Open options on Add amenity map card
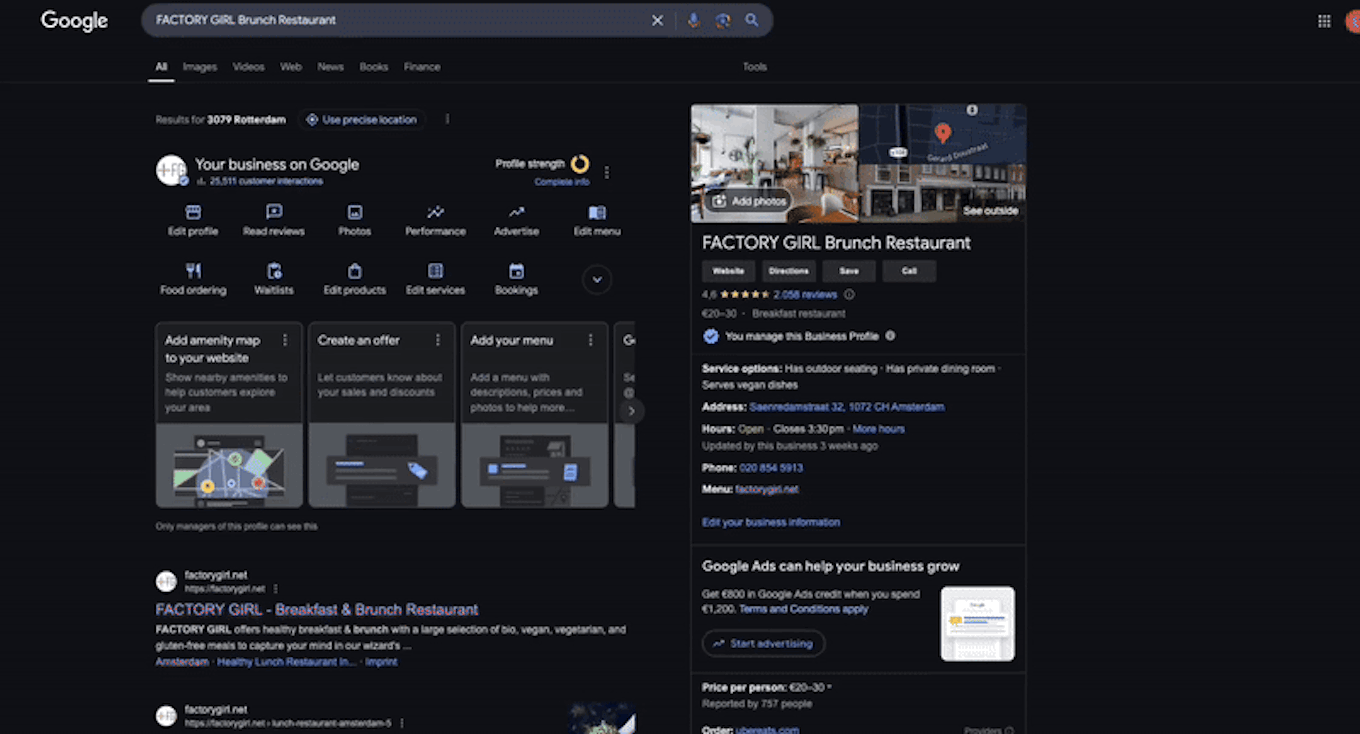The height and width of the screenshot is (734, 1360). point(285,340)
